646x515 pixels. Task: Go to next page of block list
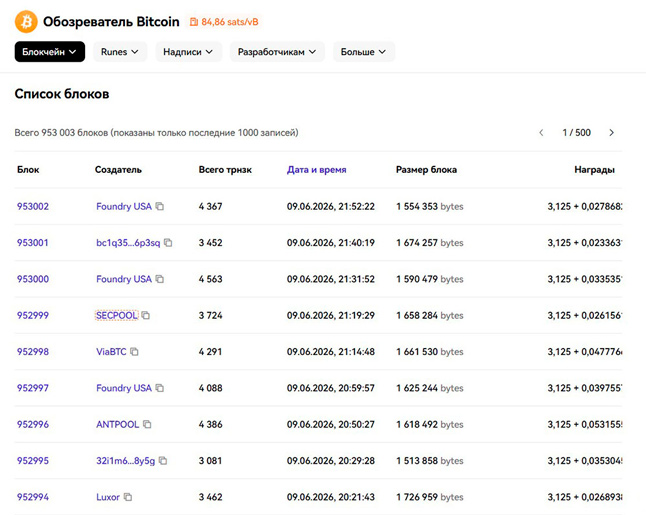point(611,133)
